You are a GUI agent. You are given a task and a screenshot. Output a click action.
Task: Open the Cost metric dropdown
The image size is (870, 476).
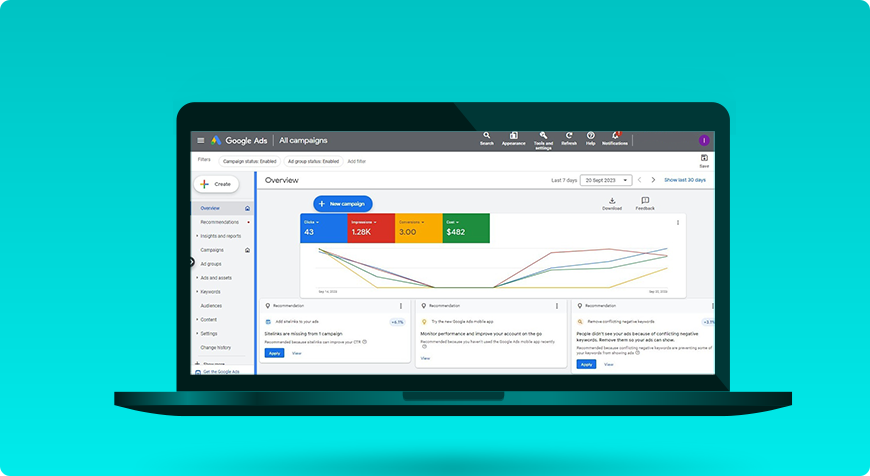click(452, 222)
